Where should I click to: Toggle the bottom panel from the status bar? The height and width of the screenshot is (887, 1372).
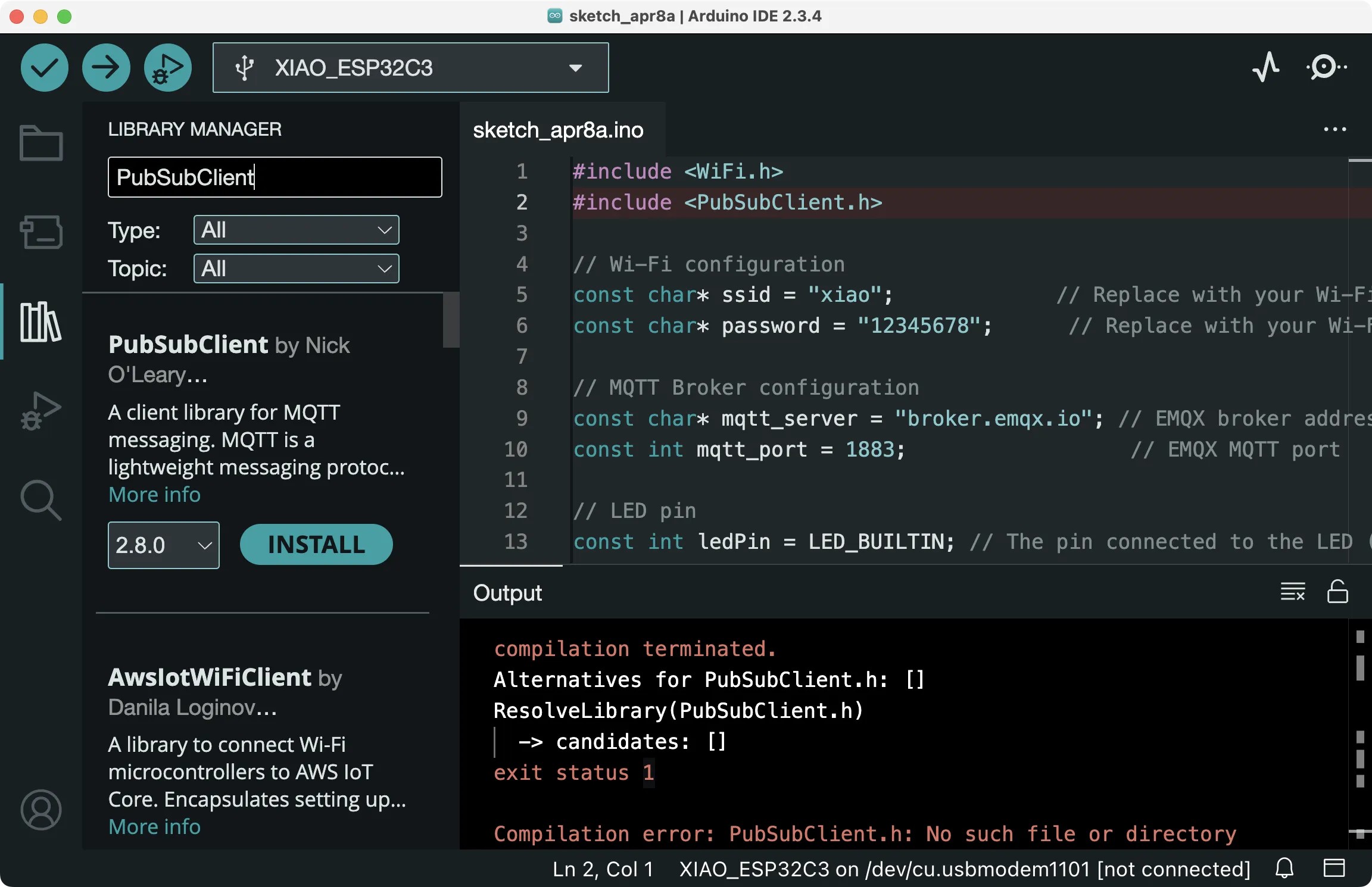(x=1334, y=869)
